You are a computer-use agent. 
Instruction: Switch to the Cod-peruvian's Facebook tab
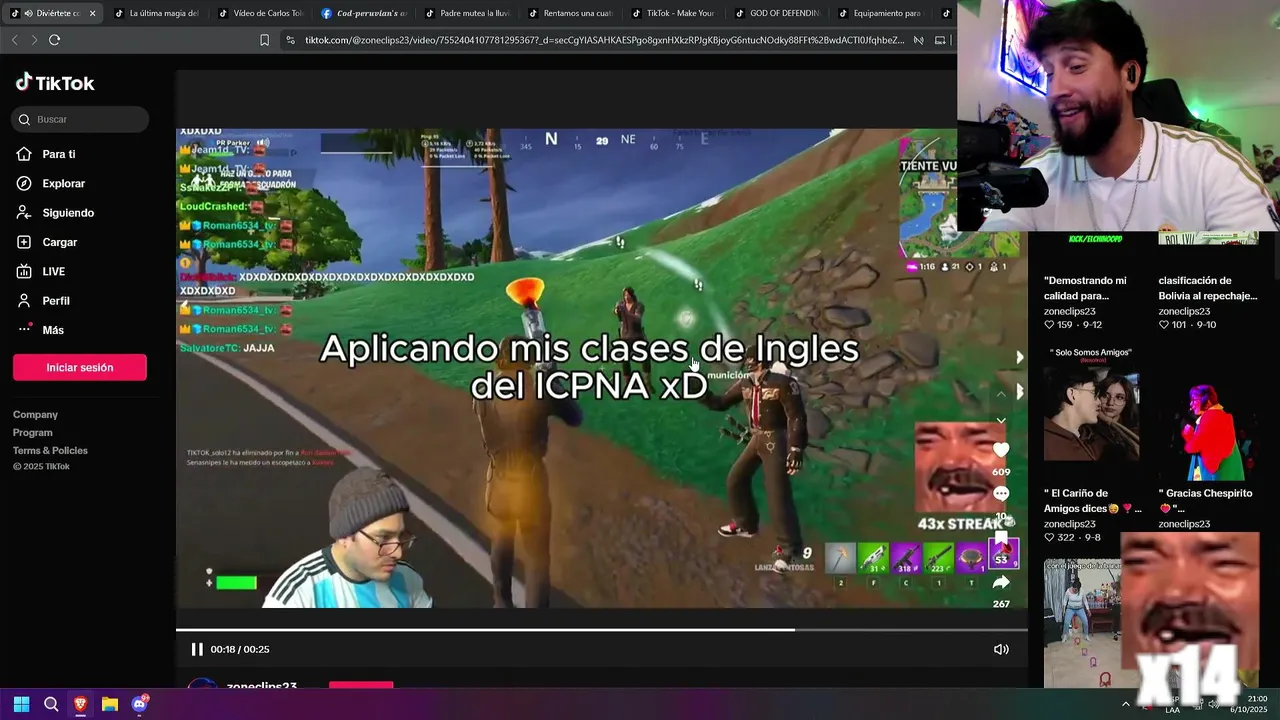[x=363, y=14]
